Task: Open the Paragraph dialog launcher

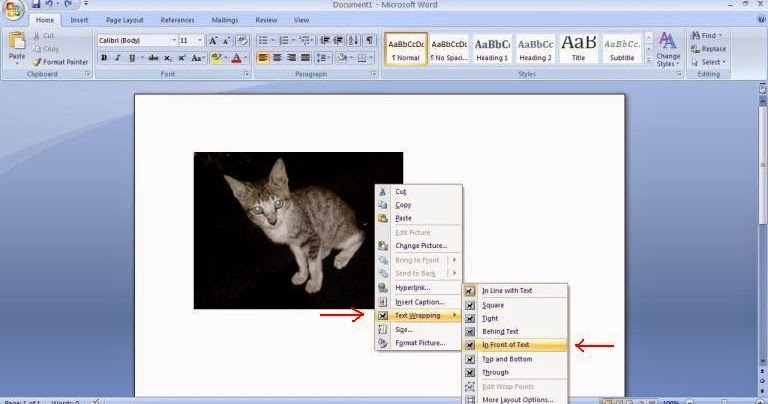Action: [373, 73]
